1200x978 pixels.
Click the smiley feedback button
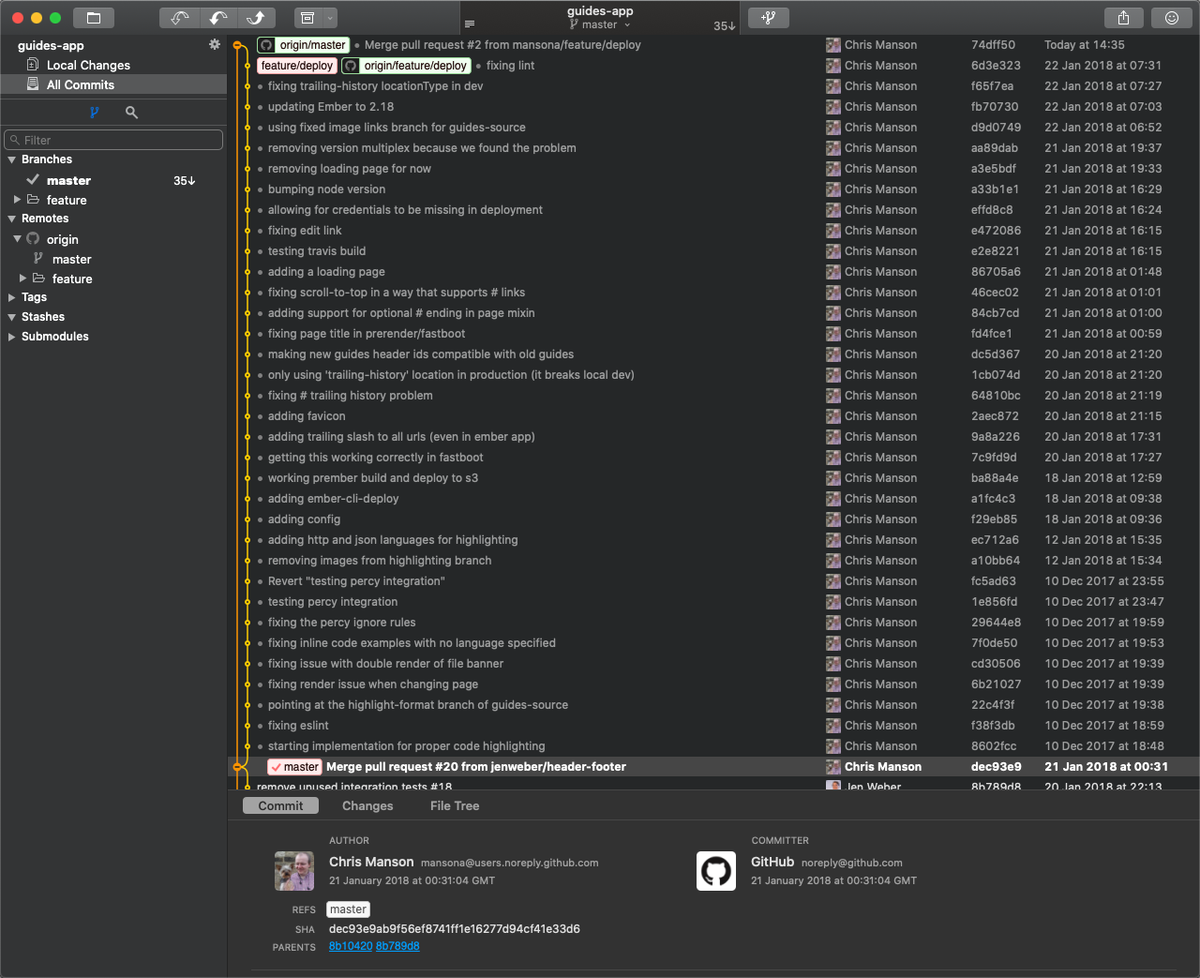pyautogui.click(x=1171, y=17)
